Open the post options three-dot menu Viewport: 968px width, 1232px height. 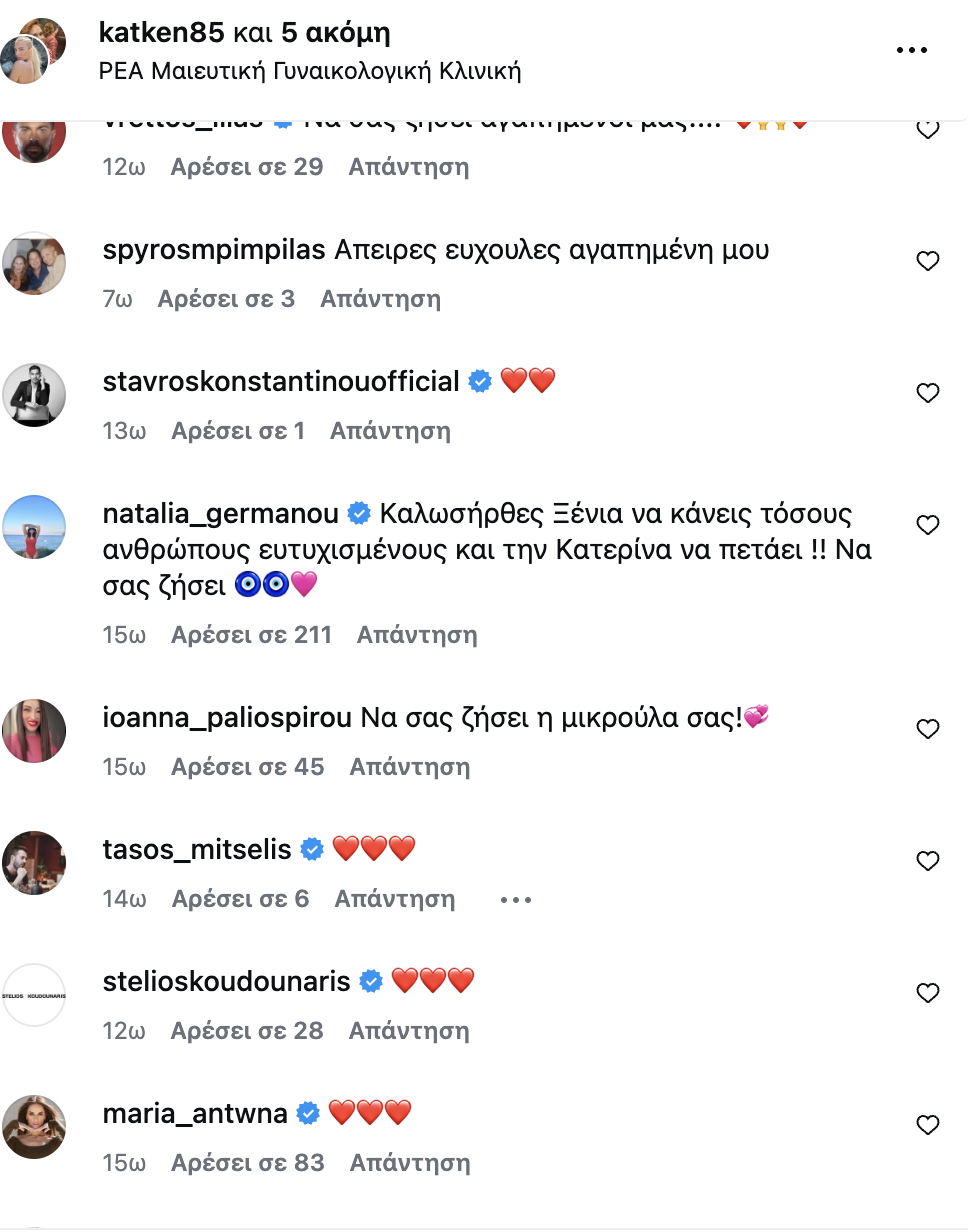click(912, 51)
